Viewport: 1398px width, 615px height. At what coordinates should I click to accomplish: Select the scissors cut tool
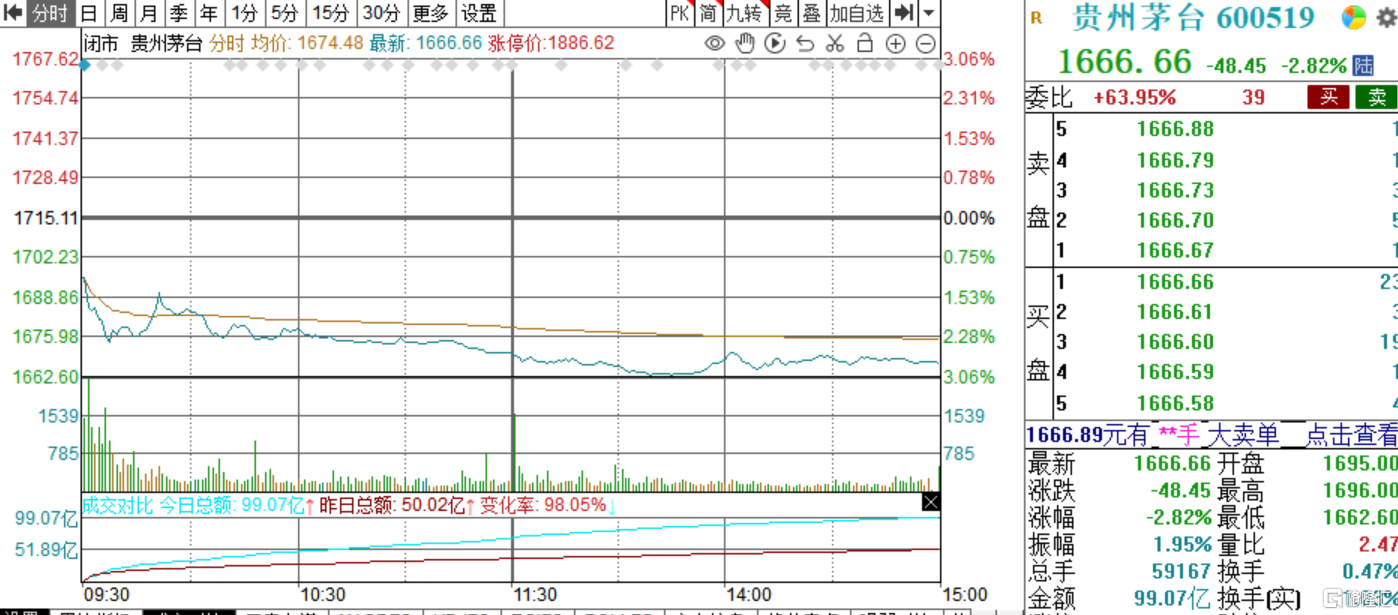pos(836,43)
